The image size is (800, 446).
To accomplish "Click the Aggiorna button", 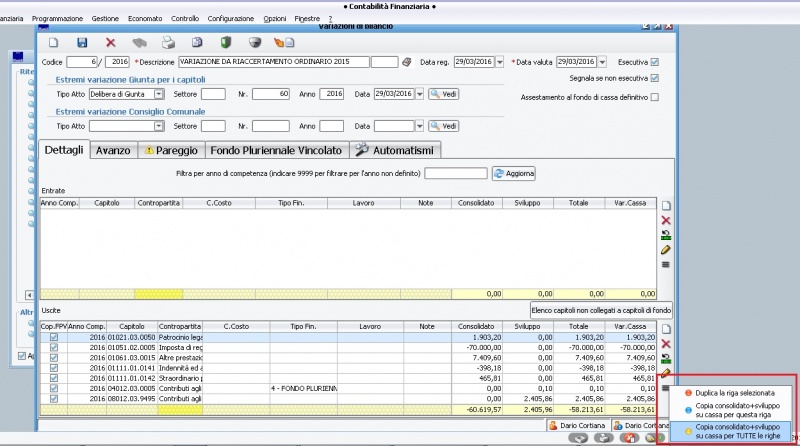I will tap(515, 174).
